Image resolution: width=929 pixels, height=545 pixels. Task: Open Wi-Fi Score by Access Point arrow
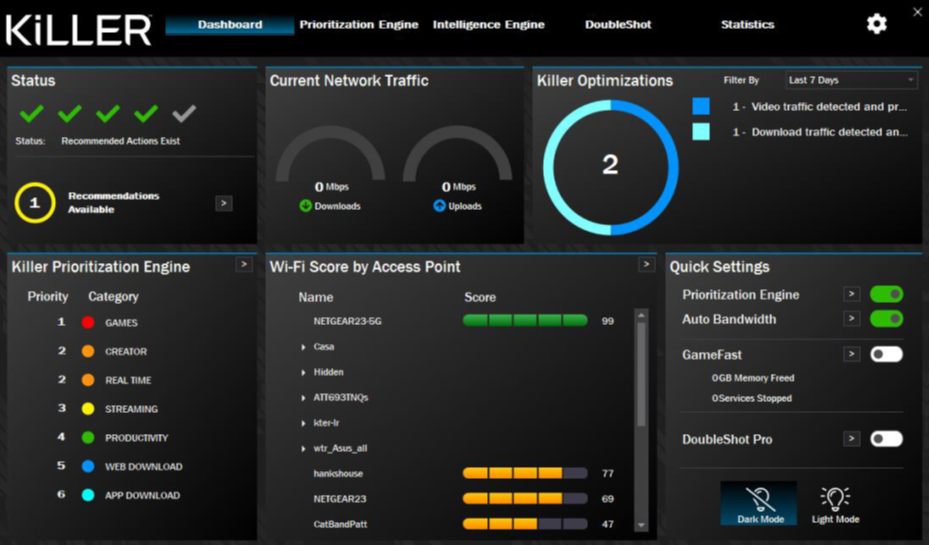pyautogui.click(x=646, y=264)
